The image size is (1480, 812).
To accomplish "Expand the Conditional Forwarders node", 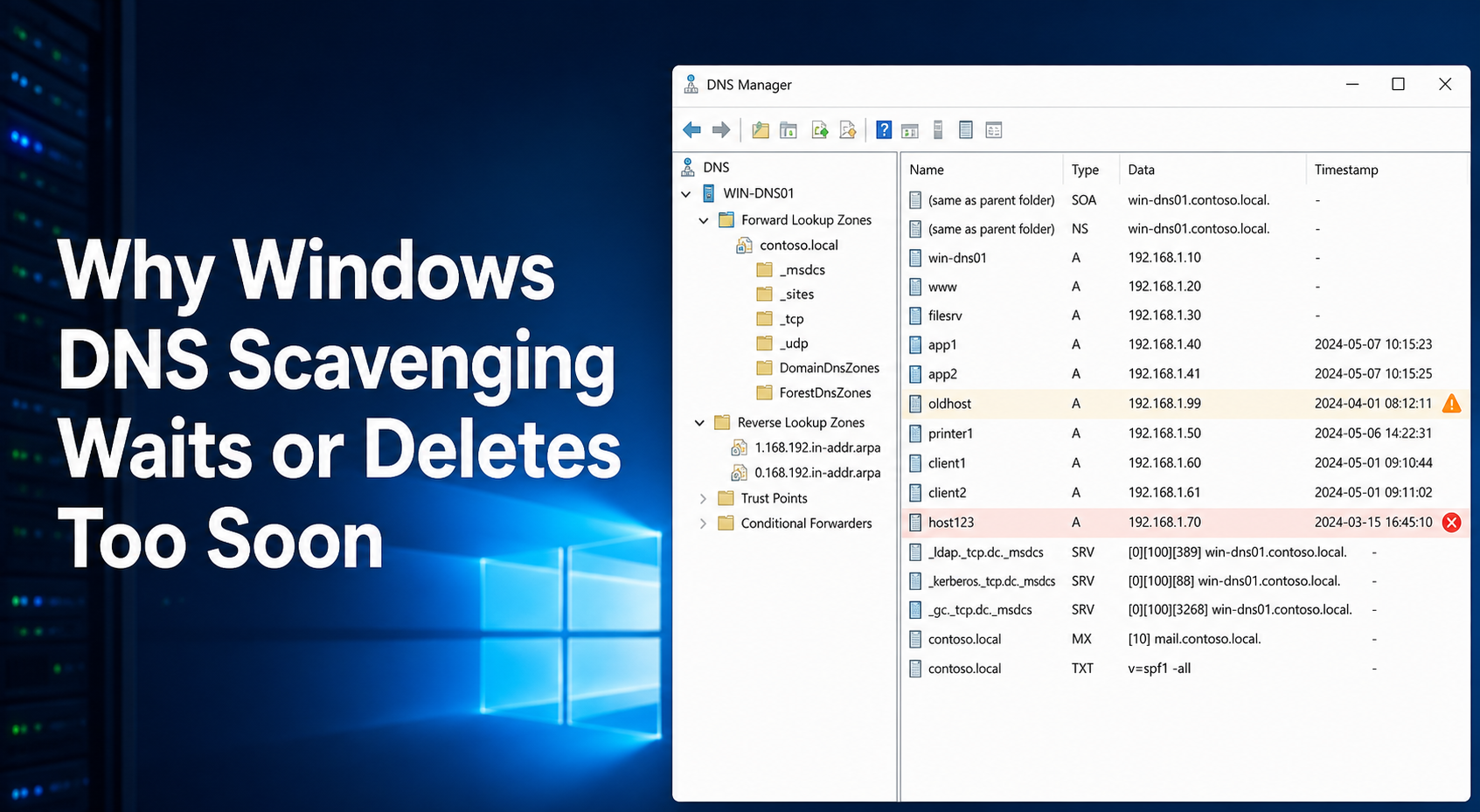I will pyautogui.click(x=703, y=524).
